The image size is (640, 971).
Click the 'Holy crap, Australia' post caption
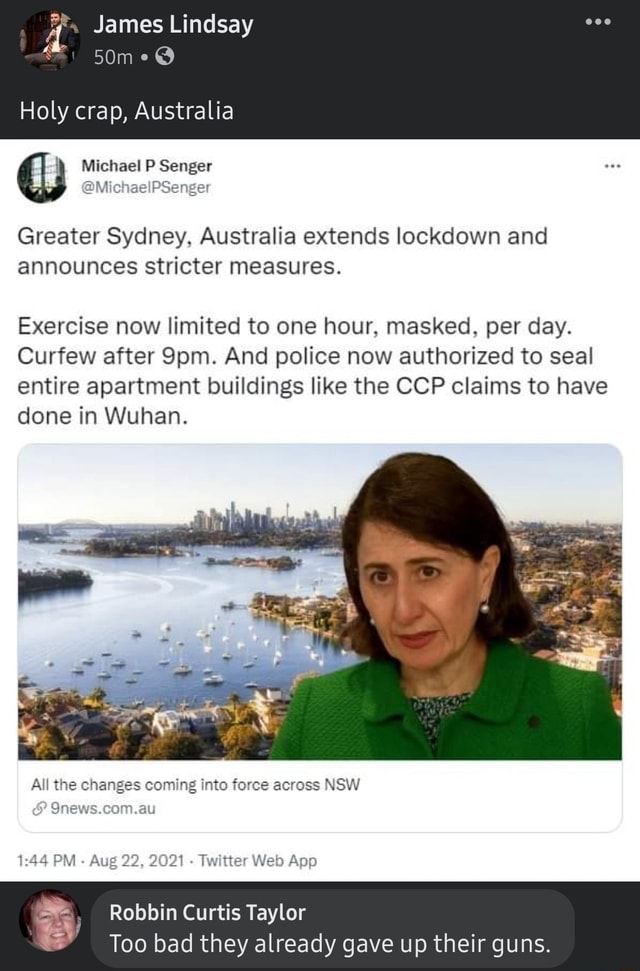127,111
